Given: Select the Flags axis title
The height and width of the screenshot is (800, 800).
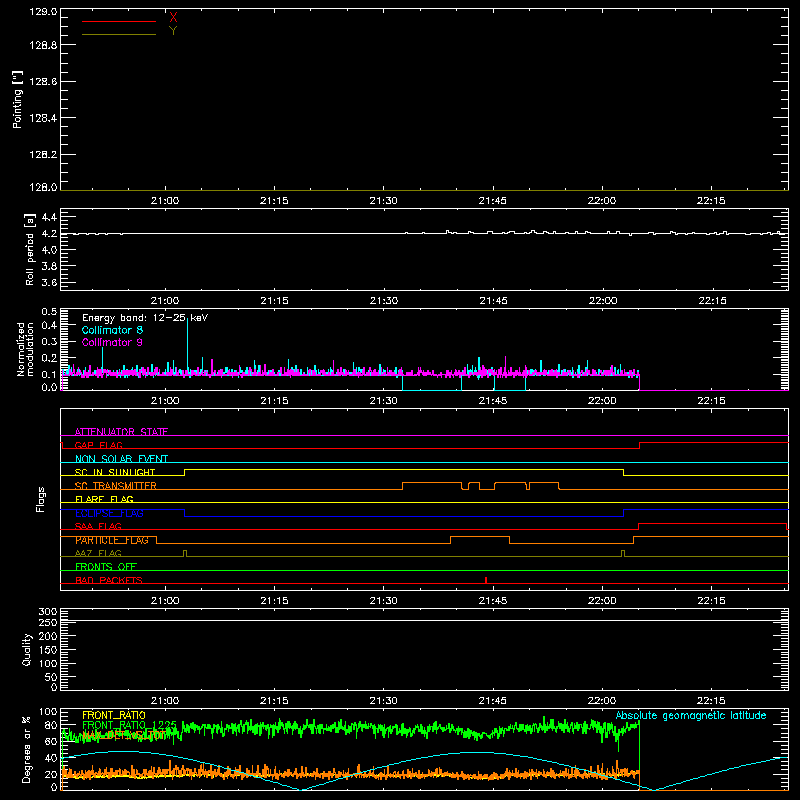Looking at the screenshot, I should (41, 499).
